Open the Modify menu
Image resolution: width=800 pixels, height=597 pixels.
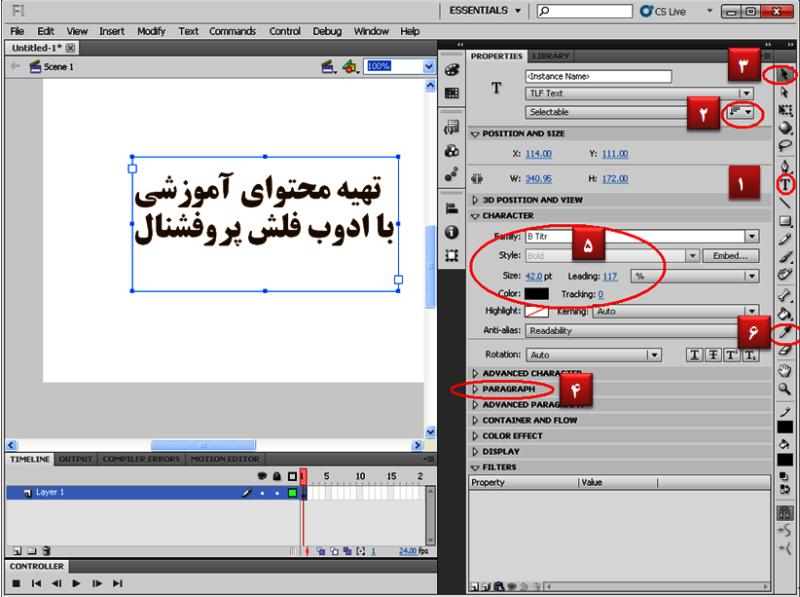[151, 32]
